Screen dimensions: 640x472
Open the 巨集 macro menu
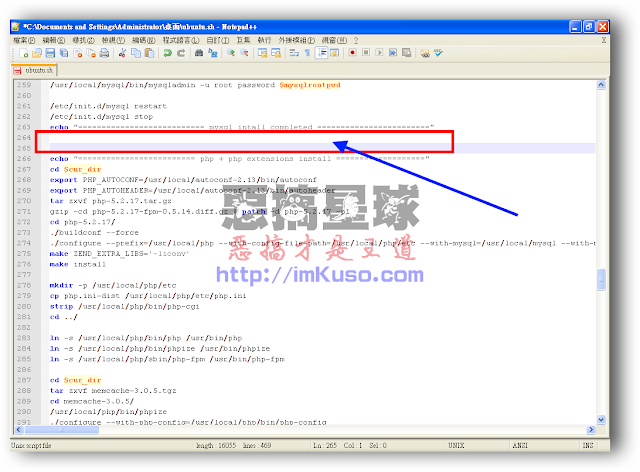click(243, 40)
